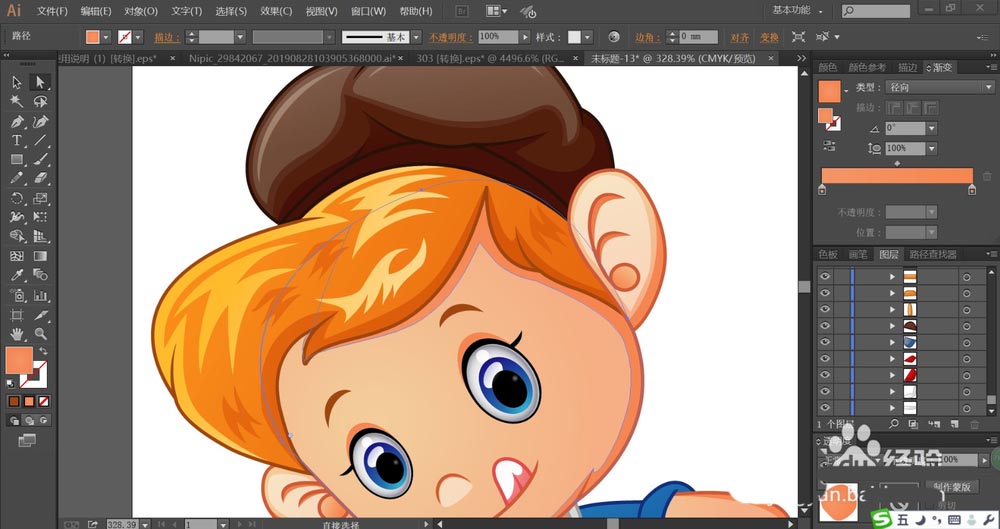Click the 制作蒙版 button
Viewport: 1000px width, 529px height.
pyautogui.click(x=952, y=486)
